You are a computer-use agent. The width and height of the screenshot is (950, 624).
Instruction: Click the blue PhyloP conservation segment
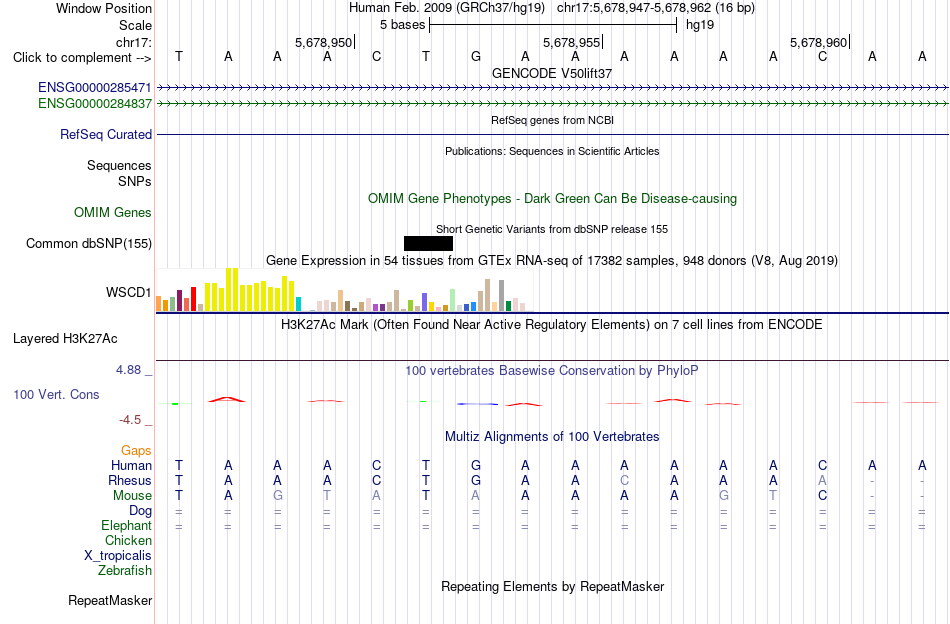click(477, 403)
